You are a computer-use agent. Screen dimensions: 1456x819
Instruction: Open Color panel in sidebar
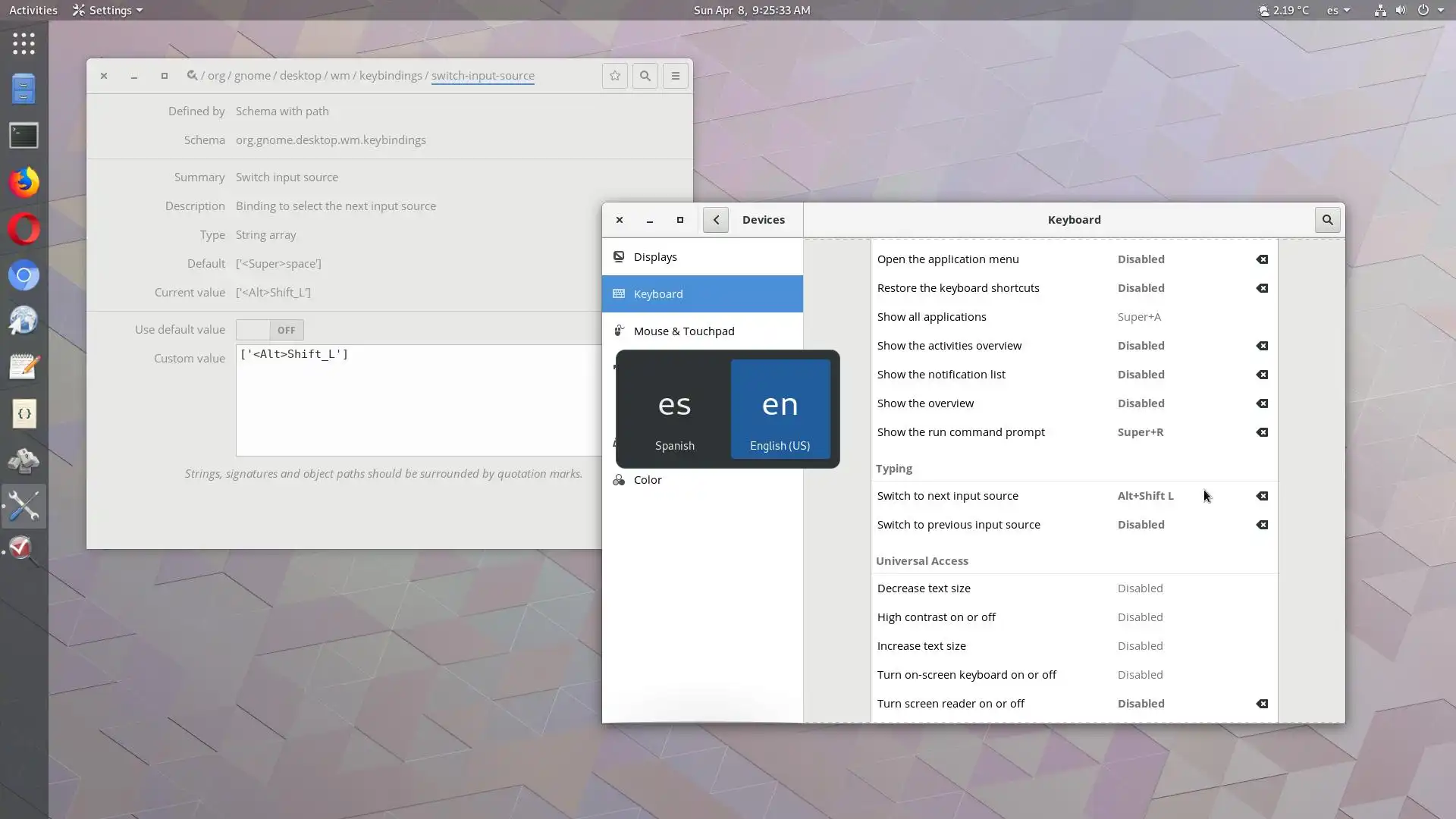pyautogui.click(x=648, y=480)
